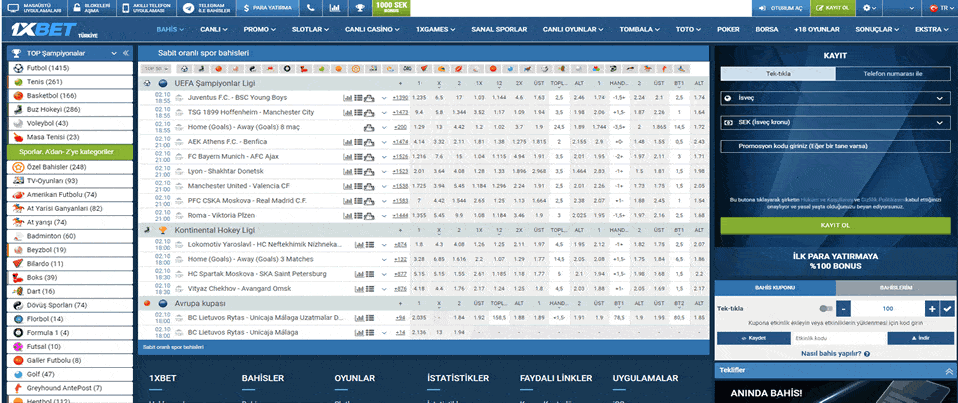The image size is (958, 403).
Task: Open the help icon next to Nasıl bahis yapılır
Action: tap(867, 354)
